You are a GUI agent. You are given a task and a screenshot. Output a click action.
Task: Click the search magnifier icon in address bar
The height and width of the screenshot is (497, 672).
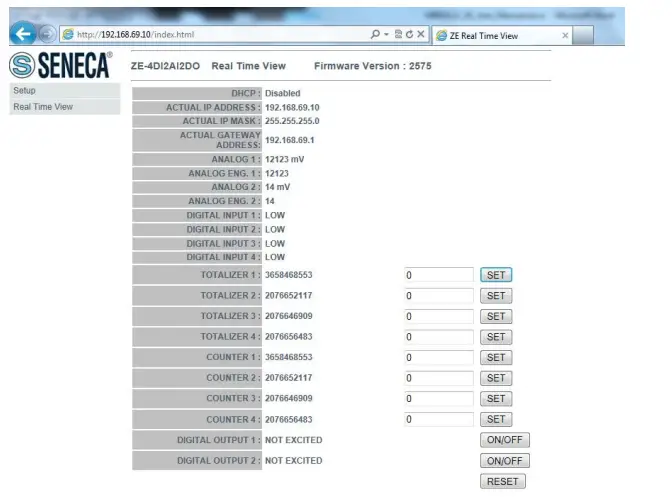(x=375, y=34)
